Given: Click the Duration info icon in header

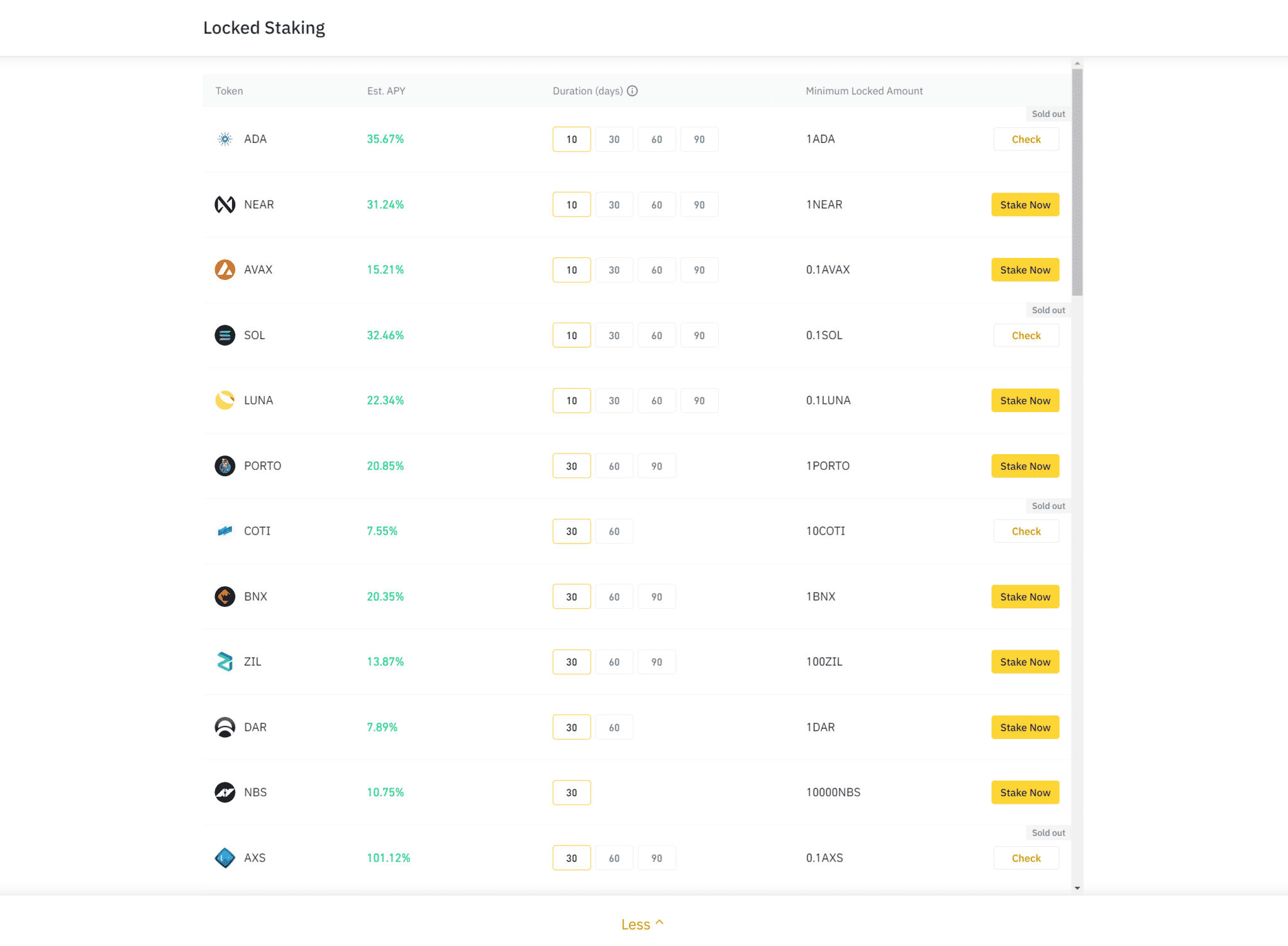Looking at the screenshot, I should point(633,91).
